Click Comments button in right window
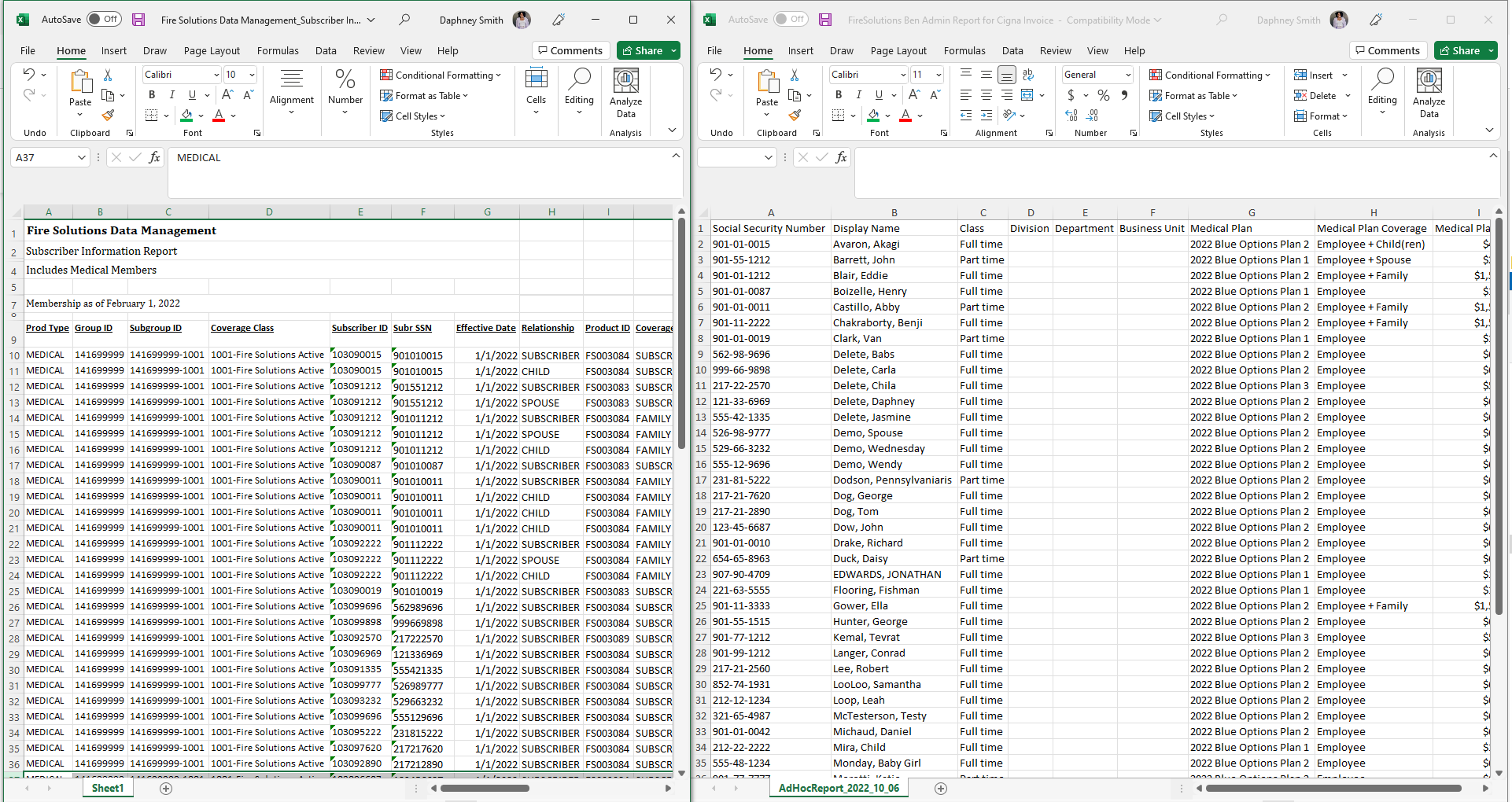Viewport: 1512px width, 802px height. click(x=1387, y=50)
